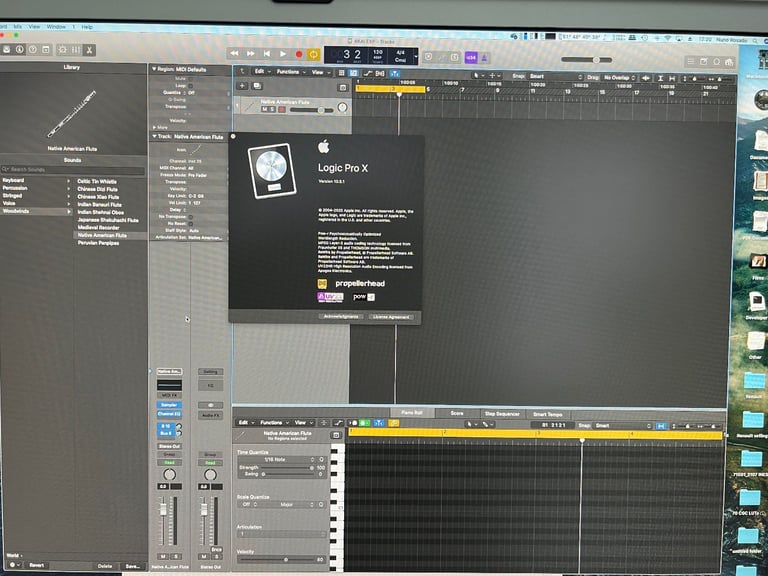Click the Search Sounds field in Library
Image resolution: width=768 pixels, height=576 pixels.
click(x=72, y=169)
